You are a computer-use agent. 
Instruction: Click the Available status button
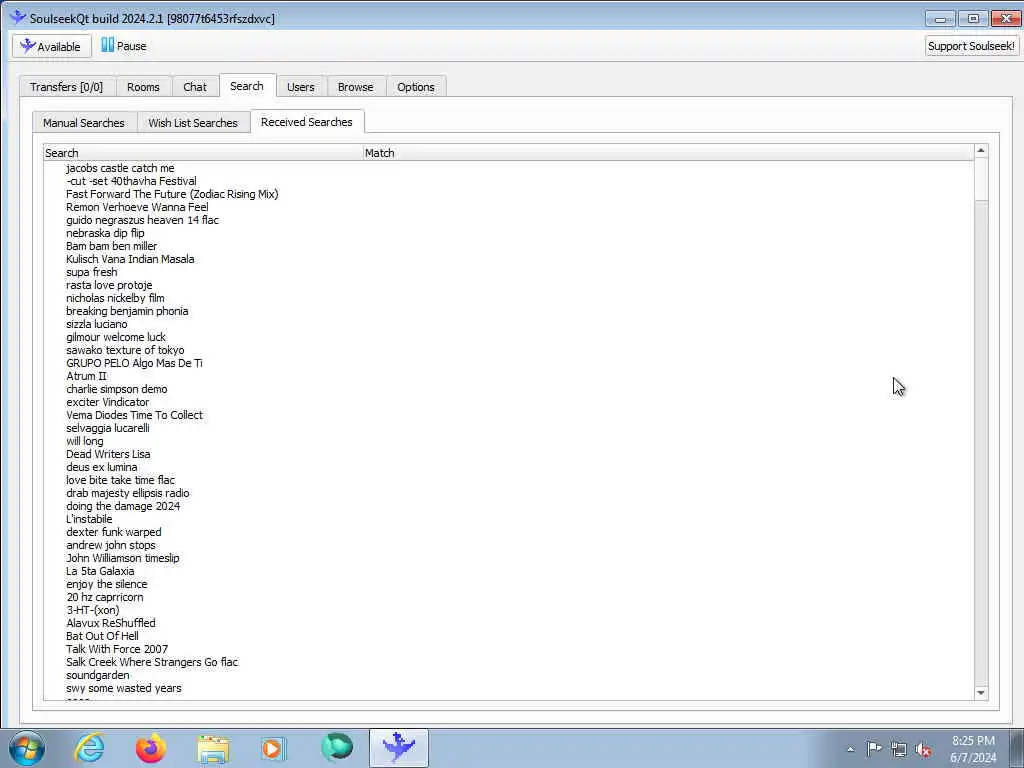(x=52, y=46)
